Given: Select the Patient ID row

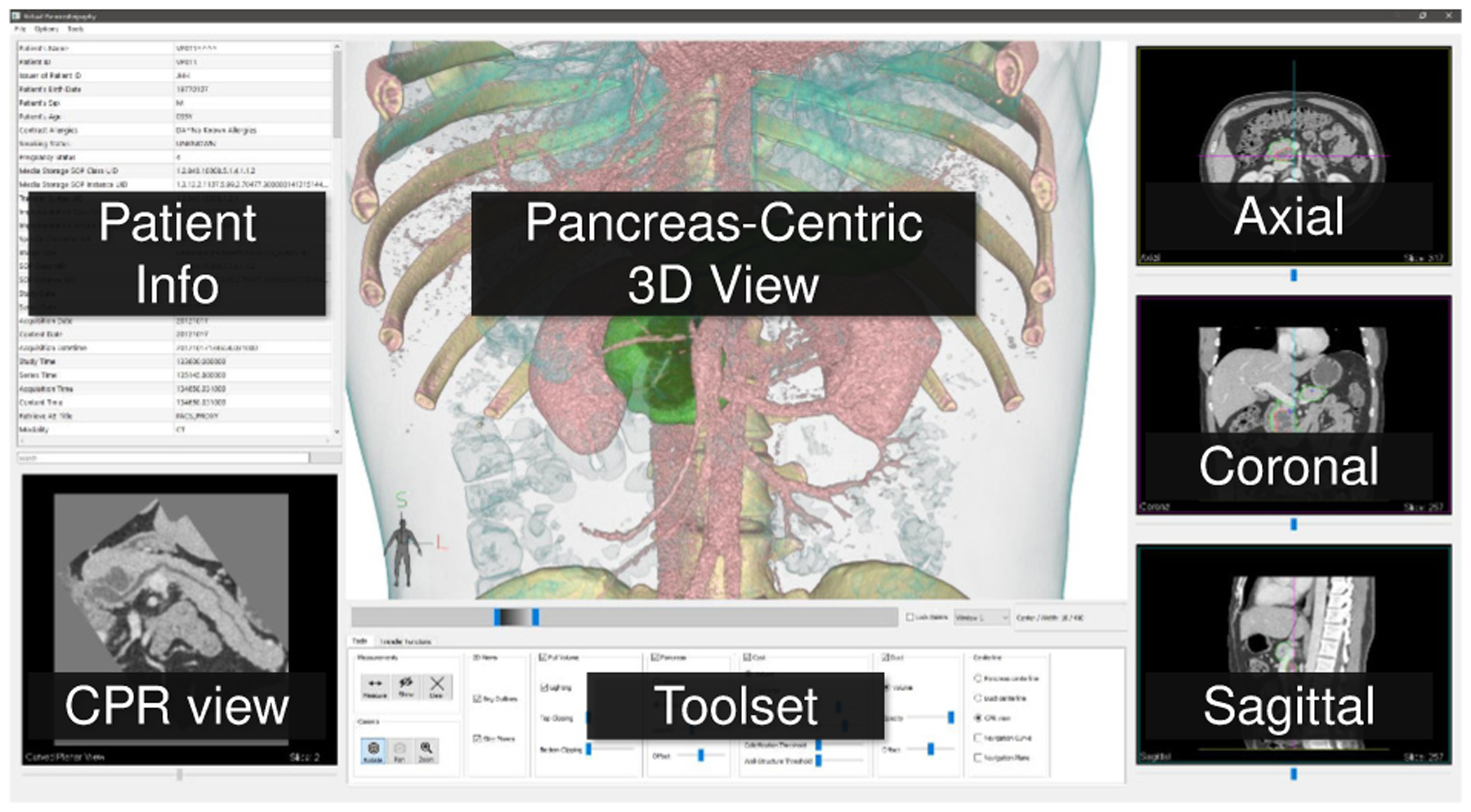Looking at the screenshot, I should tap(174, 62).
